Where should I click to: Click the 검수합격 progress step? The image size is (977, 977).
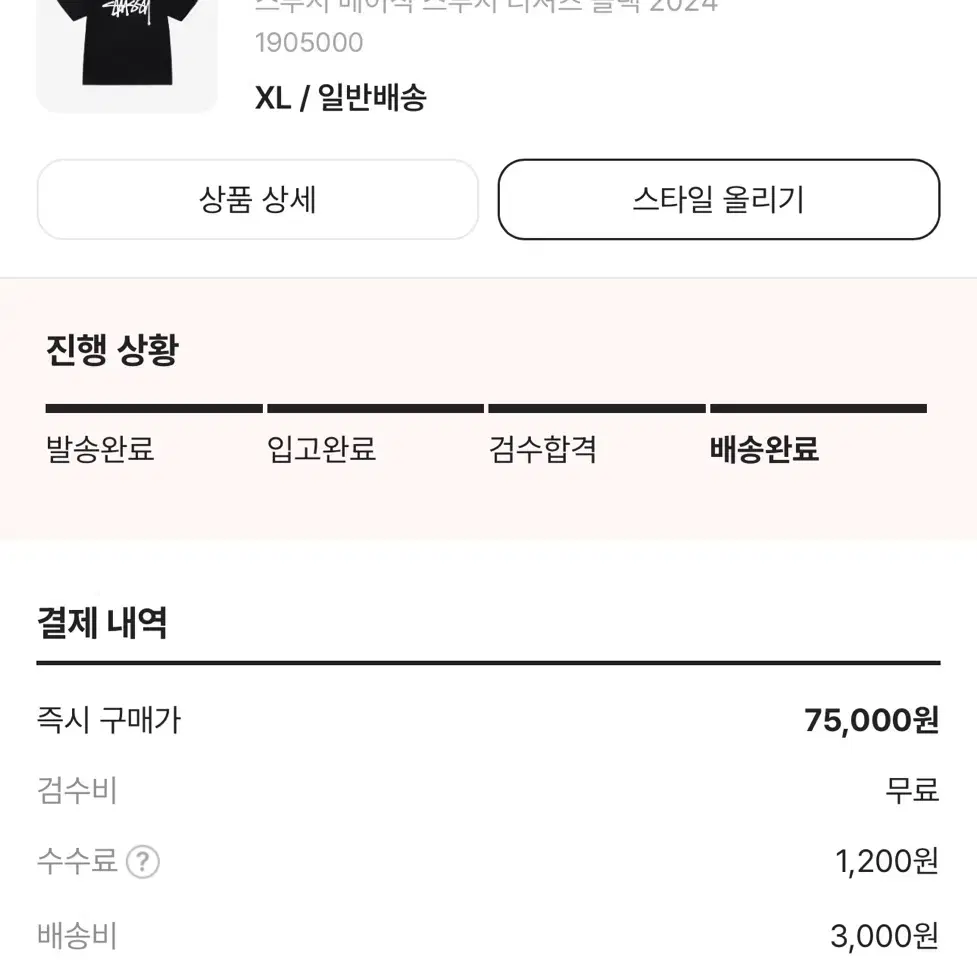pos(543,449)
